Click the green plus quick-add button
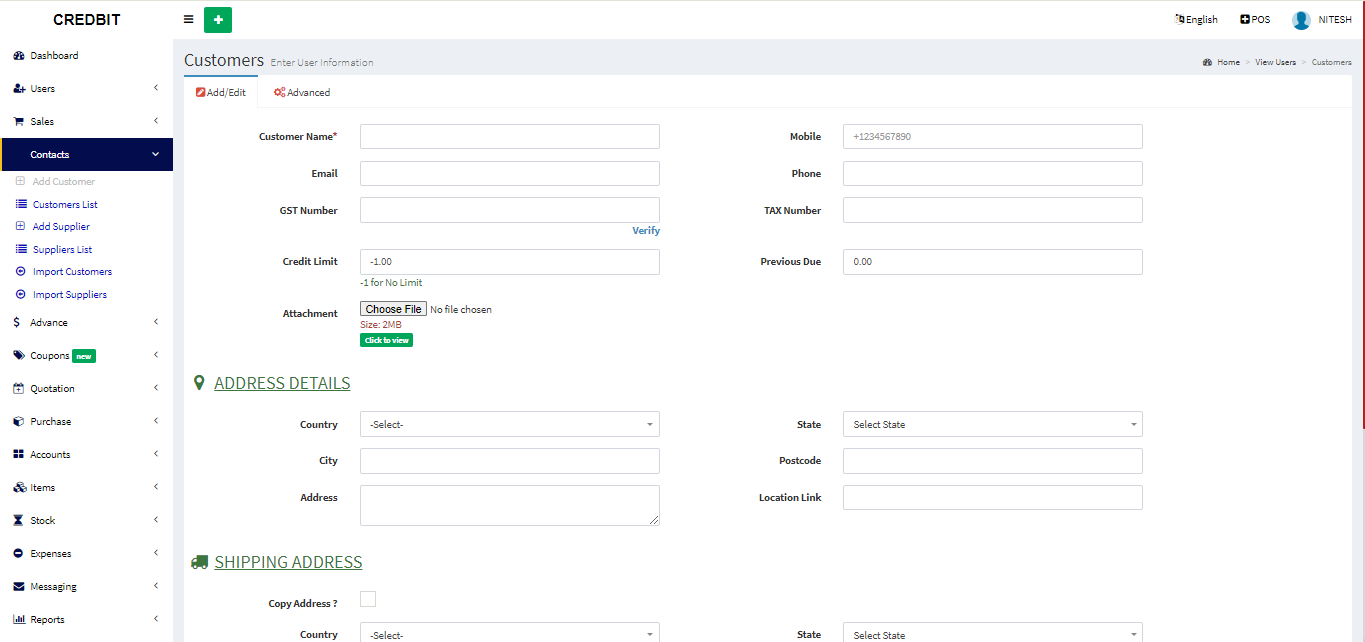Screen dimensions: 1365x642 coord(218,19)
